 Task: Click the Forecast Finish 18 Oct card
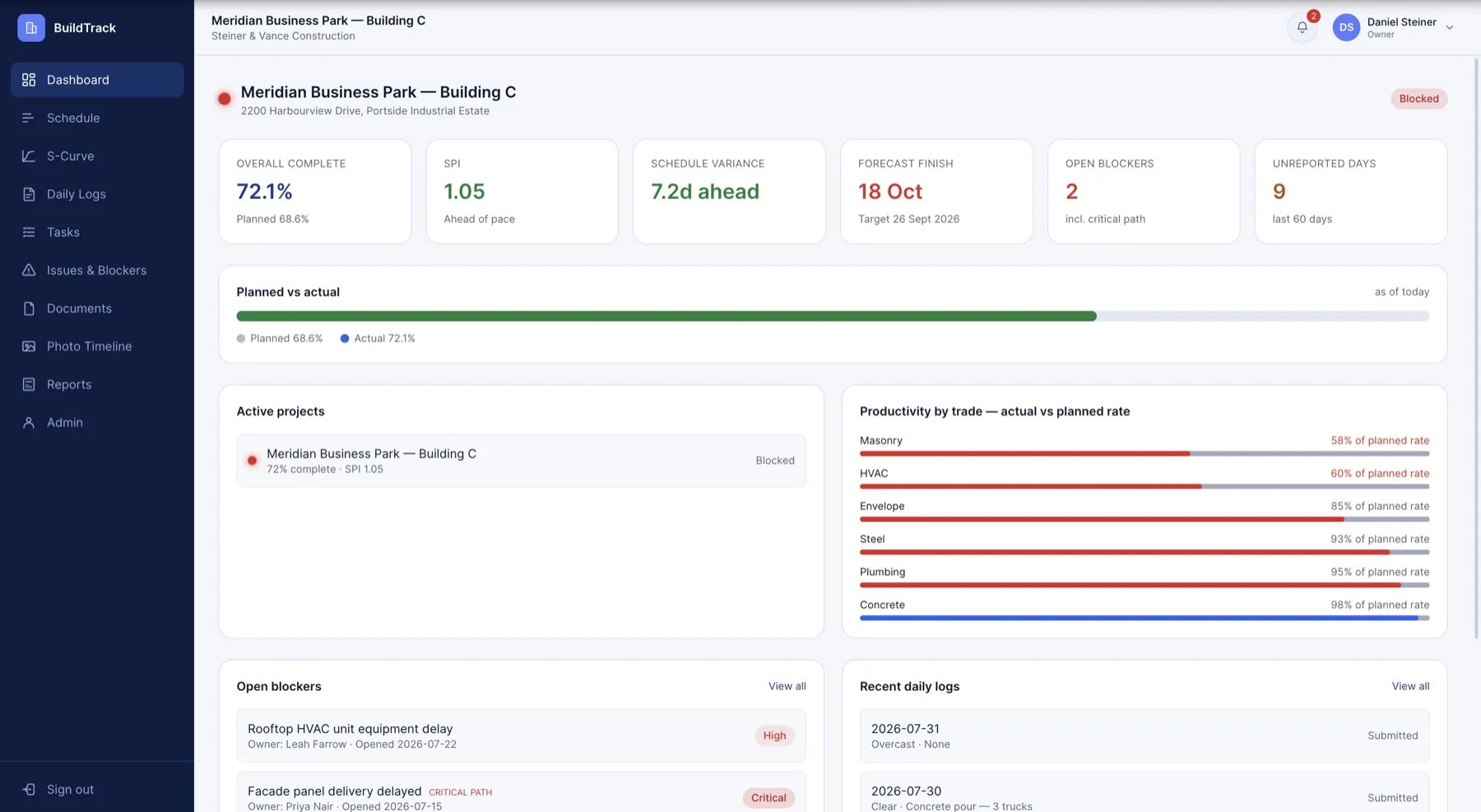pyautogui.click(x=937, y=192)
